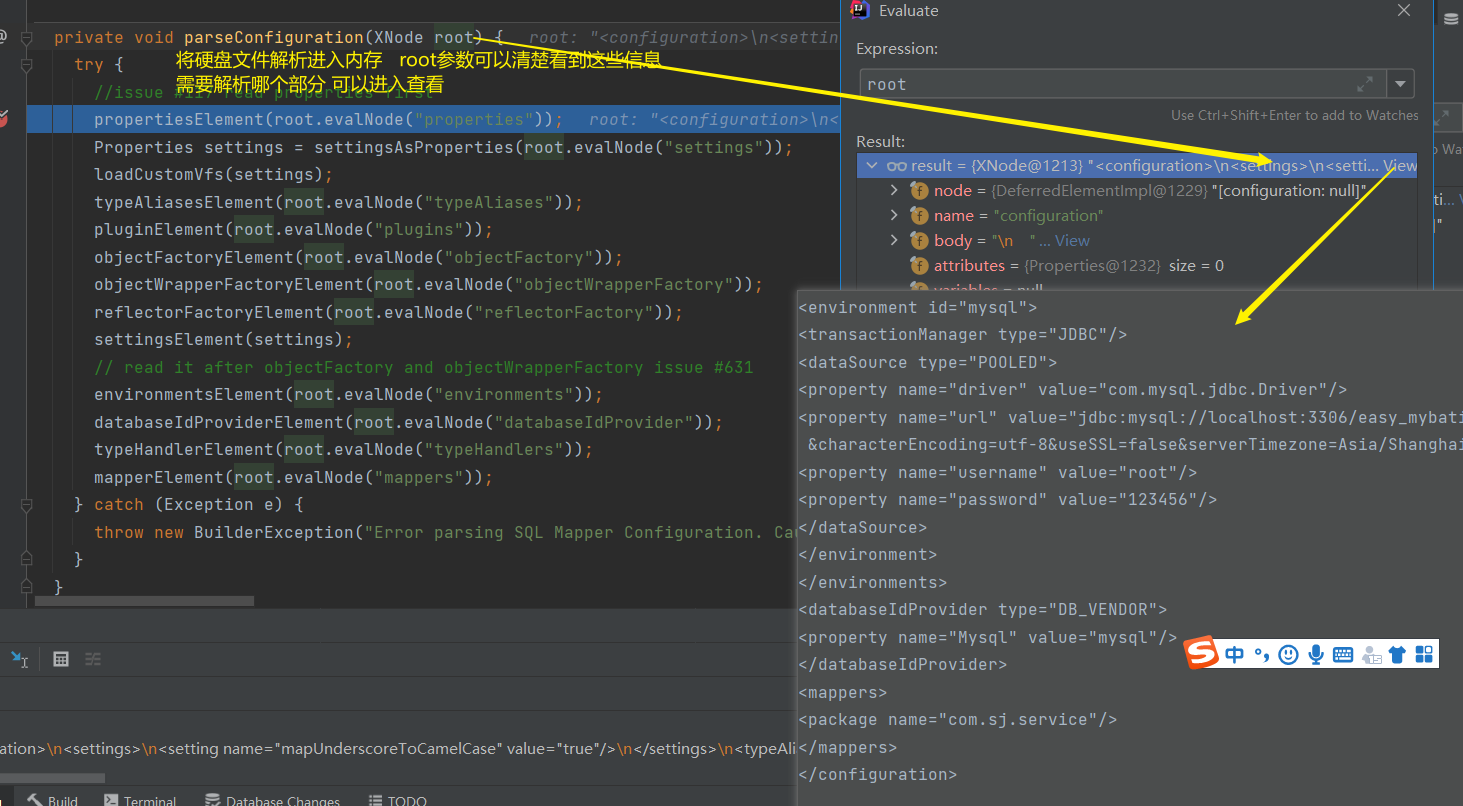Click the dataSource type="POOLED" line

point(928,362)
